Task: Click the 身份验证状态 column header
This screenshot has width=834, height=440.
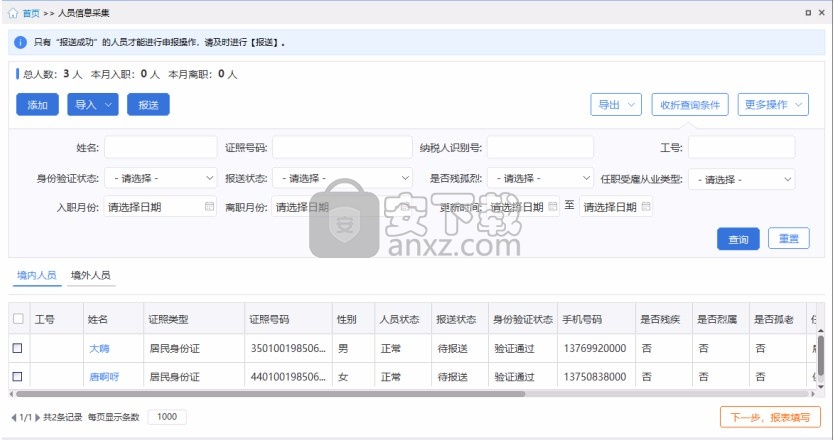Action: (523, 319)
